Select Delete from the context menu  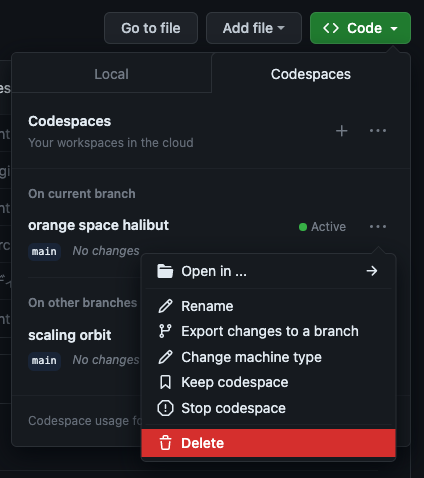click(268, 443)
